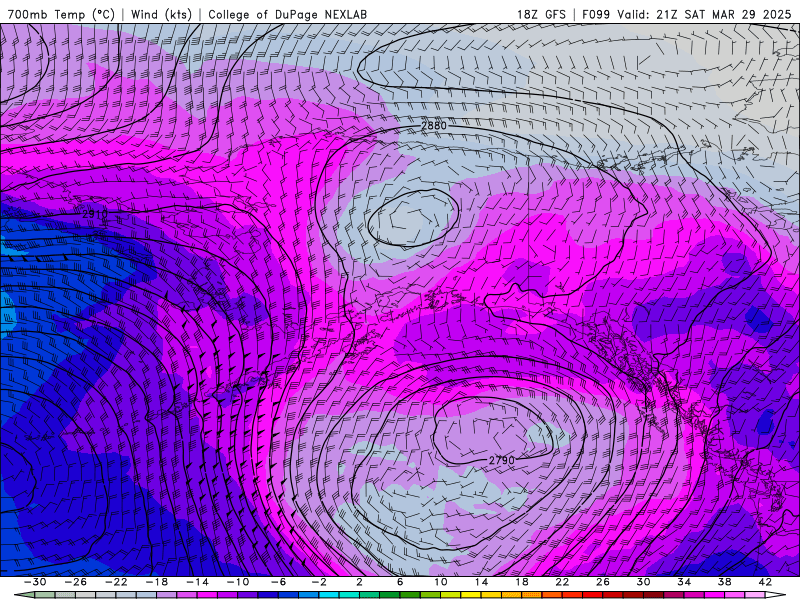Click the -6 colorbar tick label
The height and width of the screenshot is (600, 800).
[x=278, y=582]
